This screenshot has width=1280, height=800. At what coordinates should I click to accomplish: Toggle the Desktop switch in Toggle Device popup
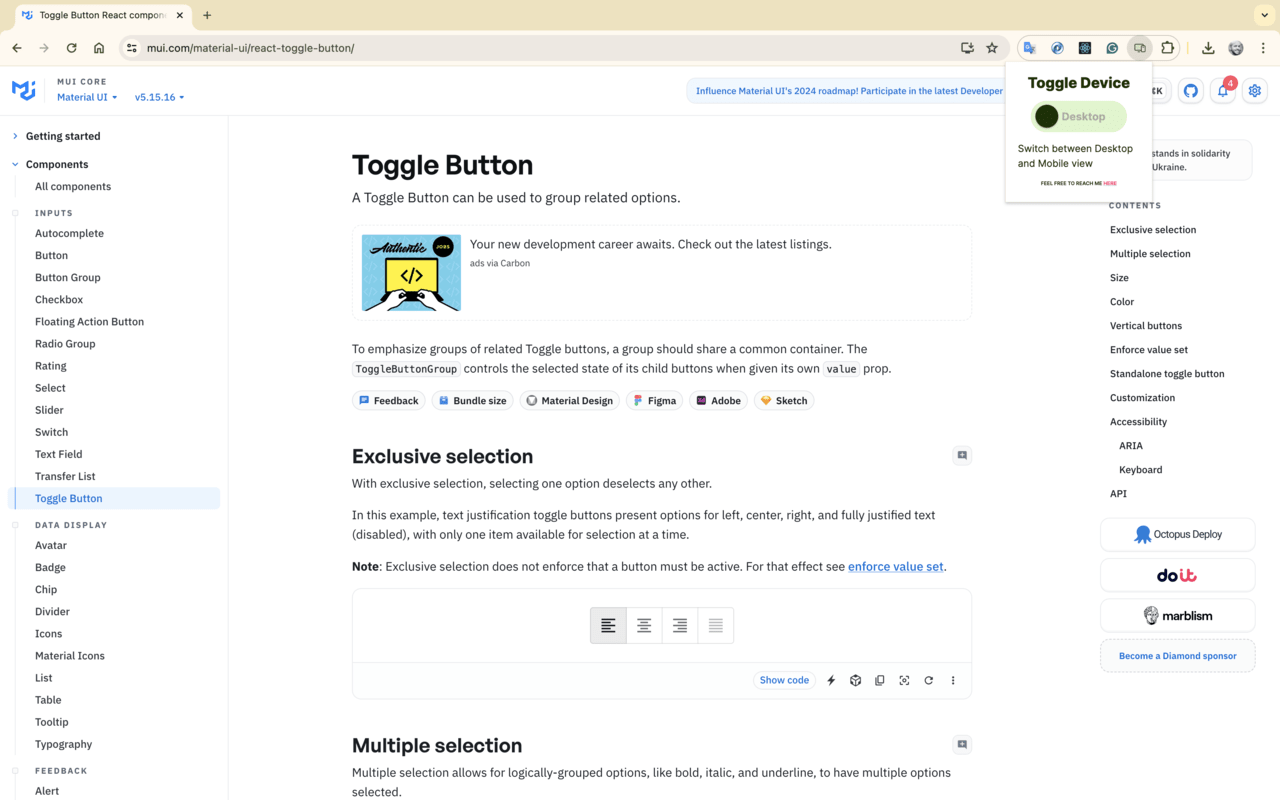[1077, 116]
